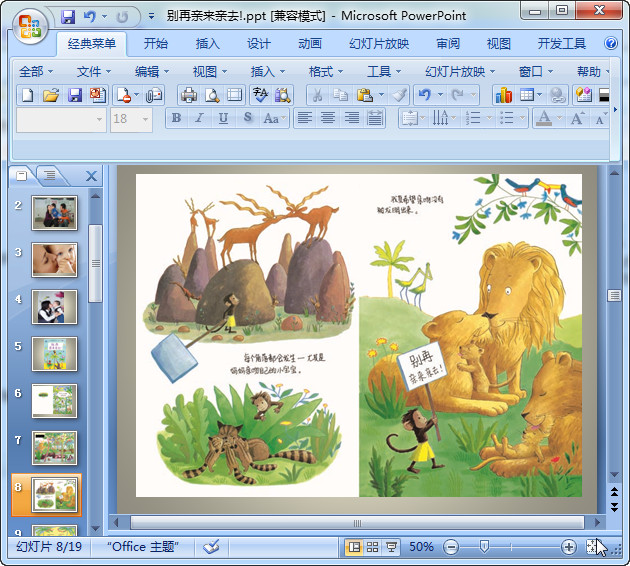Align text right

[352, 118]
